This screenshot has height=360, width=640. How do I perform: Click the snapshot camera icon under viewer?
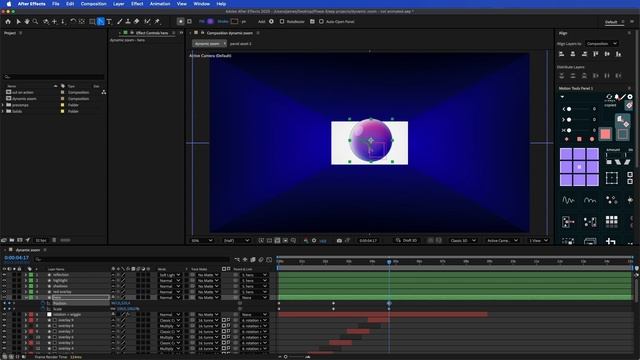[339, 240]
